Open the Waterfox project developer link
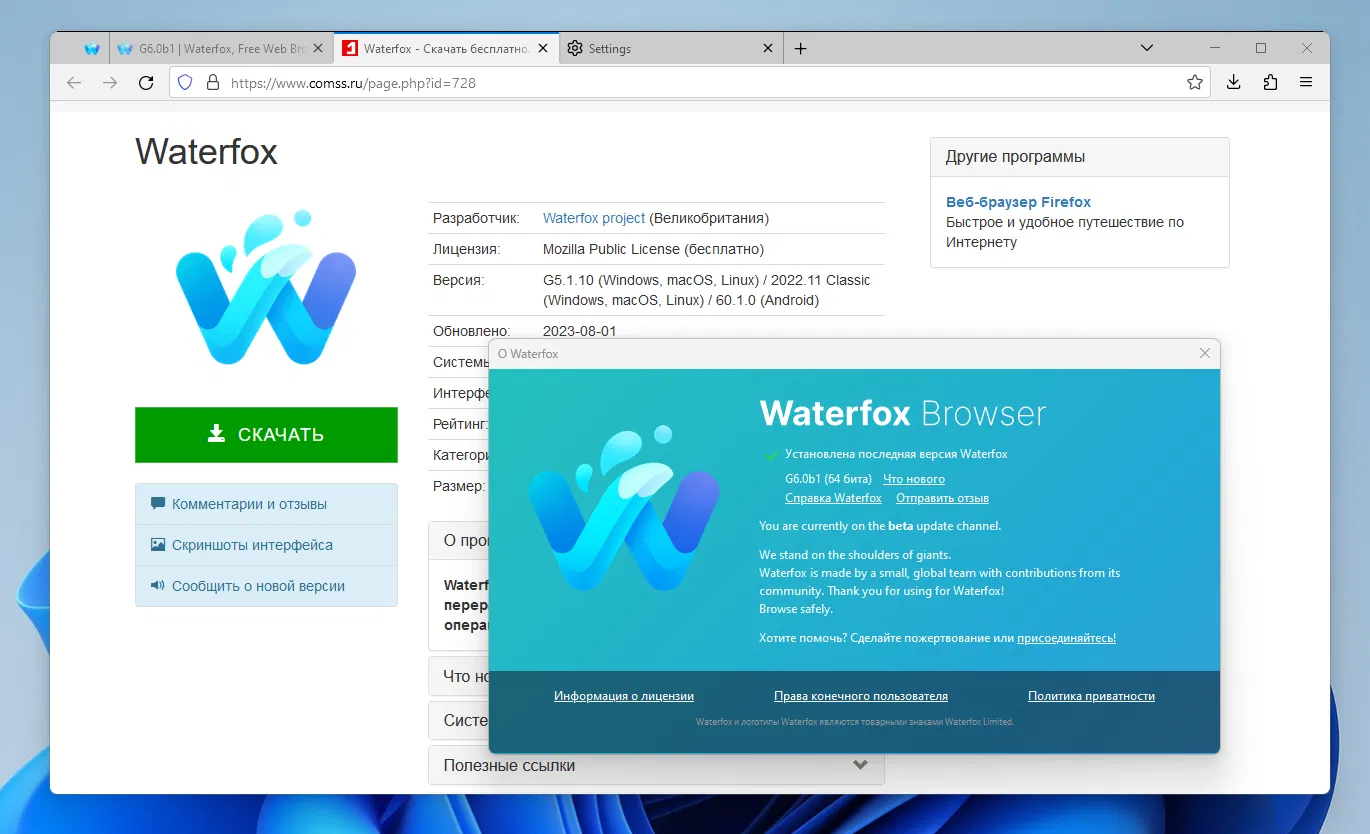The height and width of the screenshot is (834, 1370). point(594,218)
